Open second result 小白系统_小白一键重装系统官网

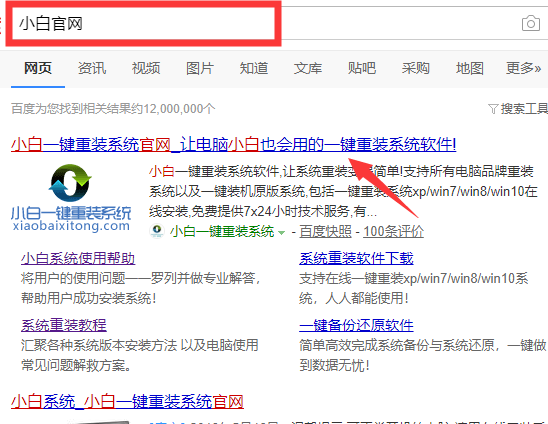[x=127, y=401]
